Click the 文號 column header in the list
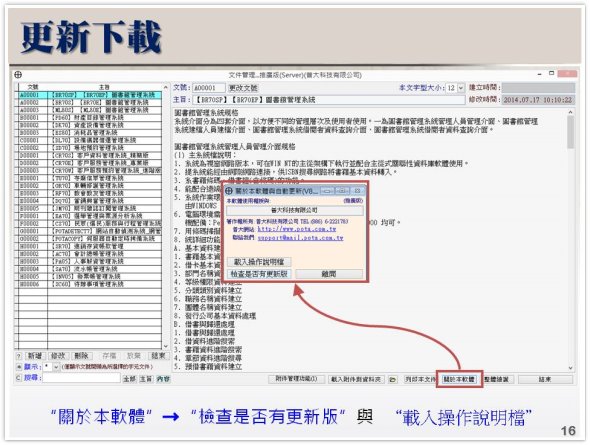590x445 pixels. (33, 87)
